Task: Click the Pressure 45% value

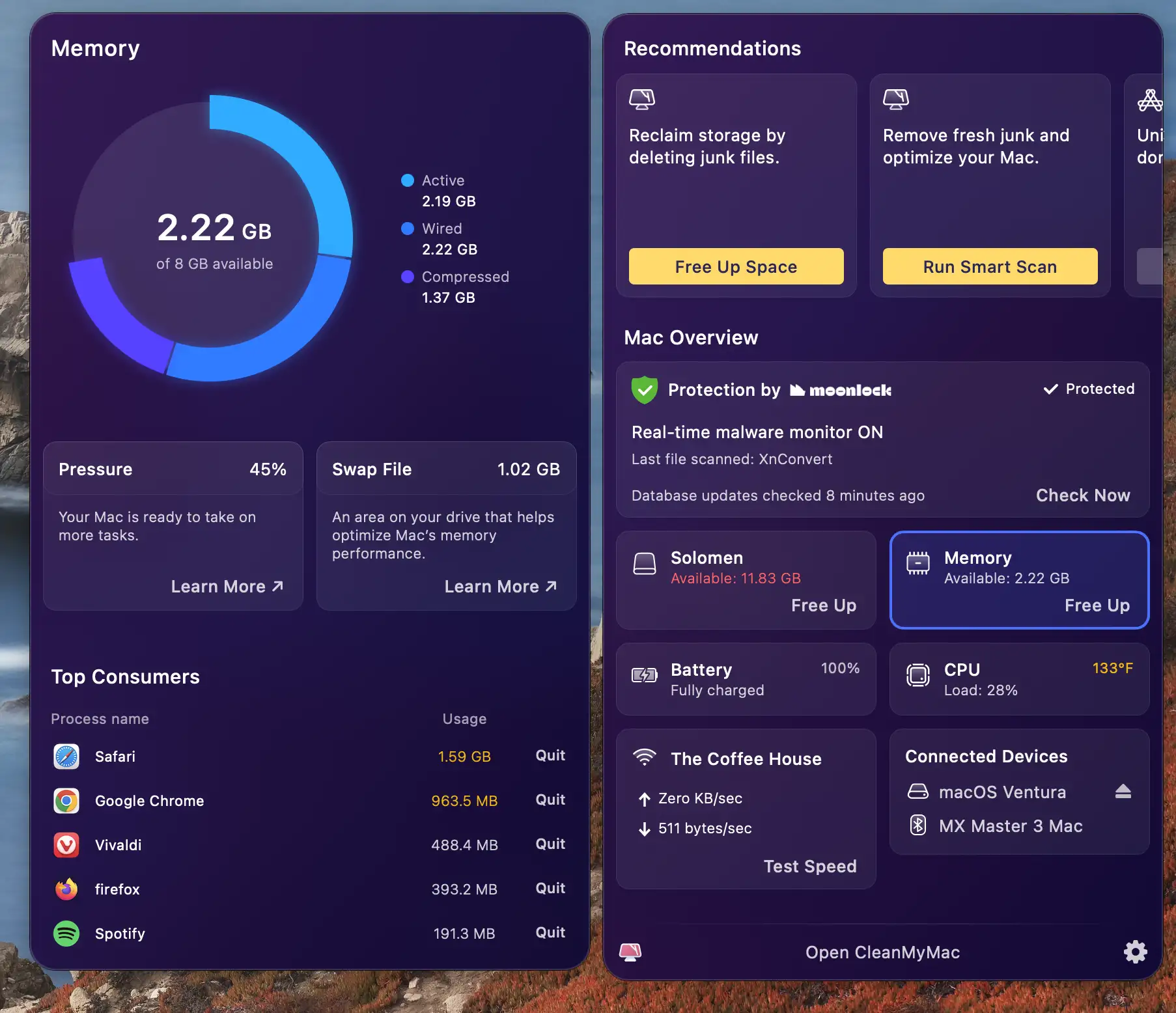Action: (268, 469)
